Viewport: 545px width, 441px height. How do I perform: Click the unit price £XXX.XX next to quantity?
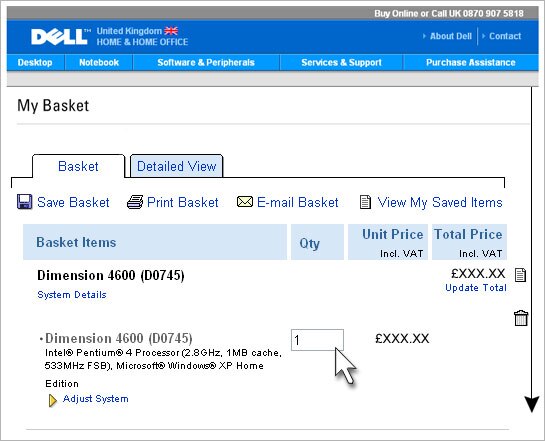click(402, 338)
